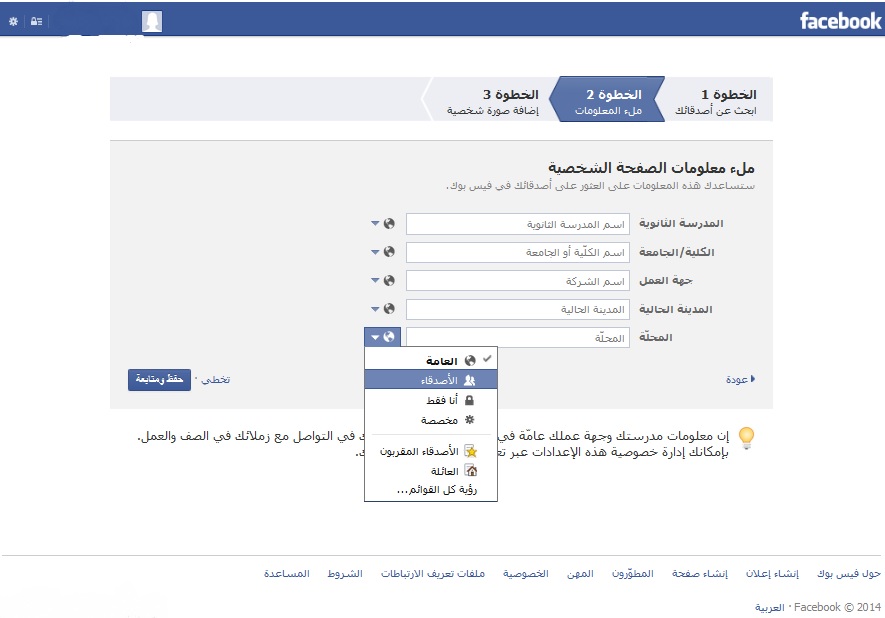Open privacy dropdown for employer row

(x=383, y=280)
